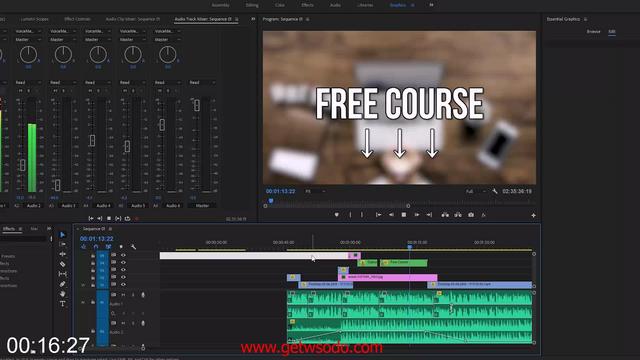640x360 pixels.
Task: Open the Audio Clip Mixer tab
Action: [133, 19]
